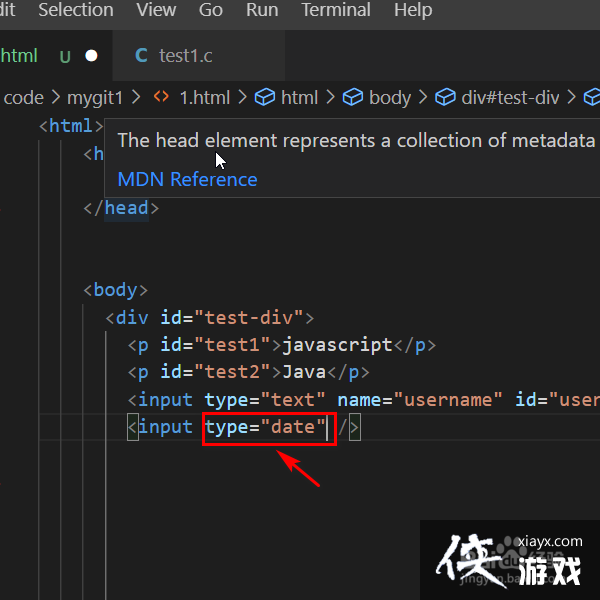The image size is (600, 600).
Task: Click the word Java in test2 paragraph
Action: [x=304, y=372]
